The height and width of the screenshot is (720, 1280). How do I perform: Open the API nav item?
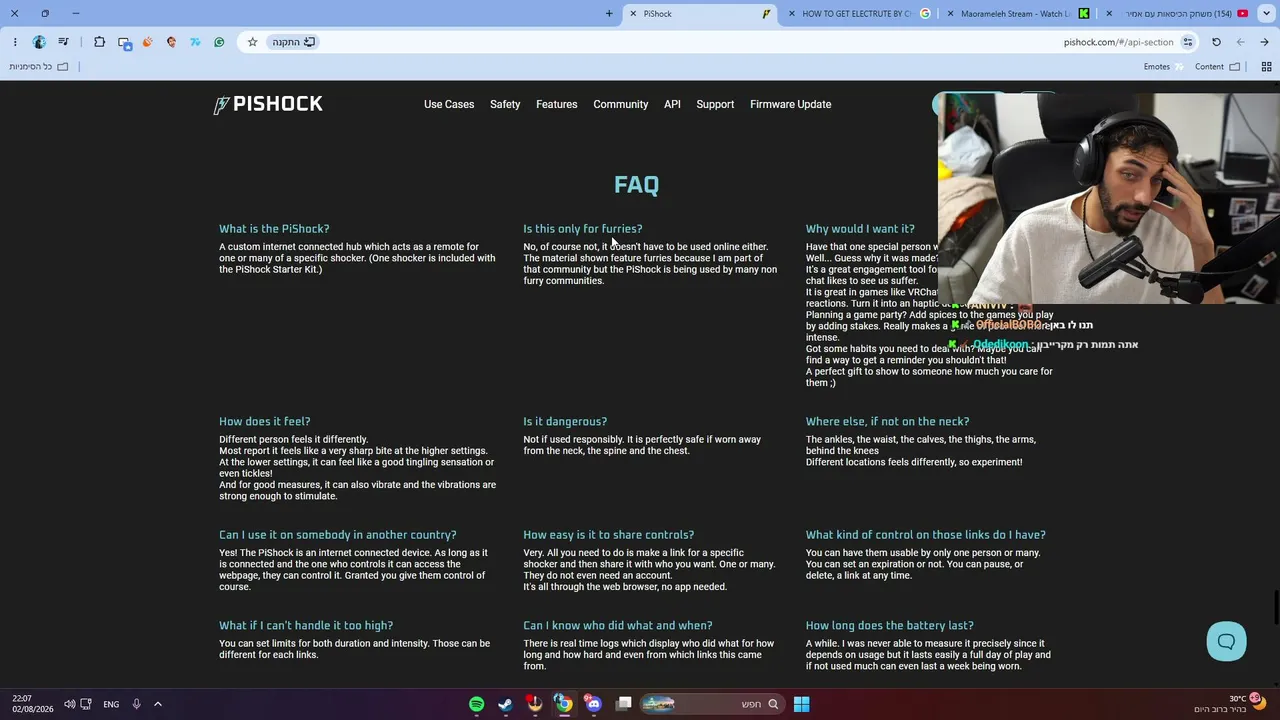click(x=672, y=104)
